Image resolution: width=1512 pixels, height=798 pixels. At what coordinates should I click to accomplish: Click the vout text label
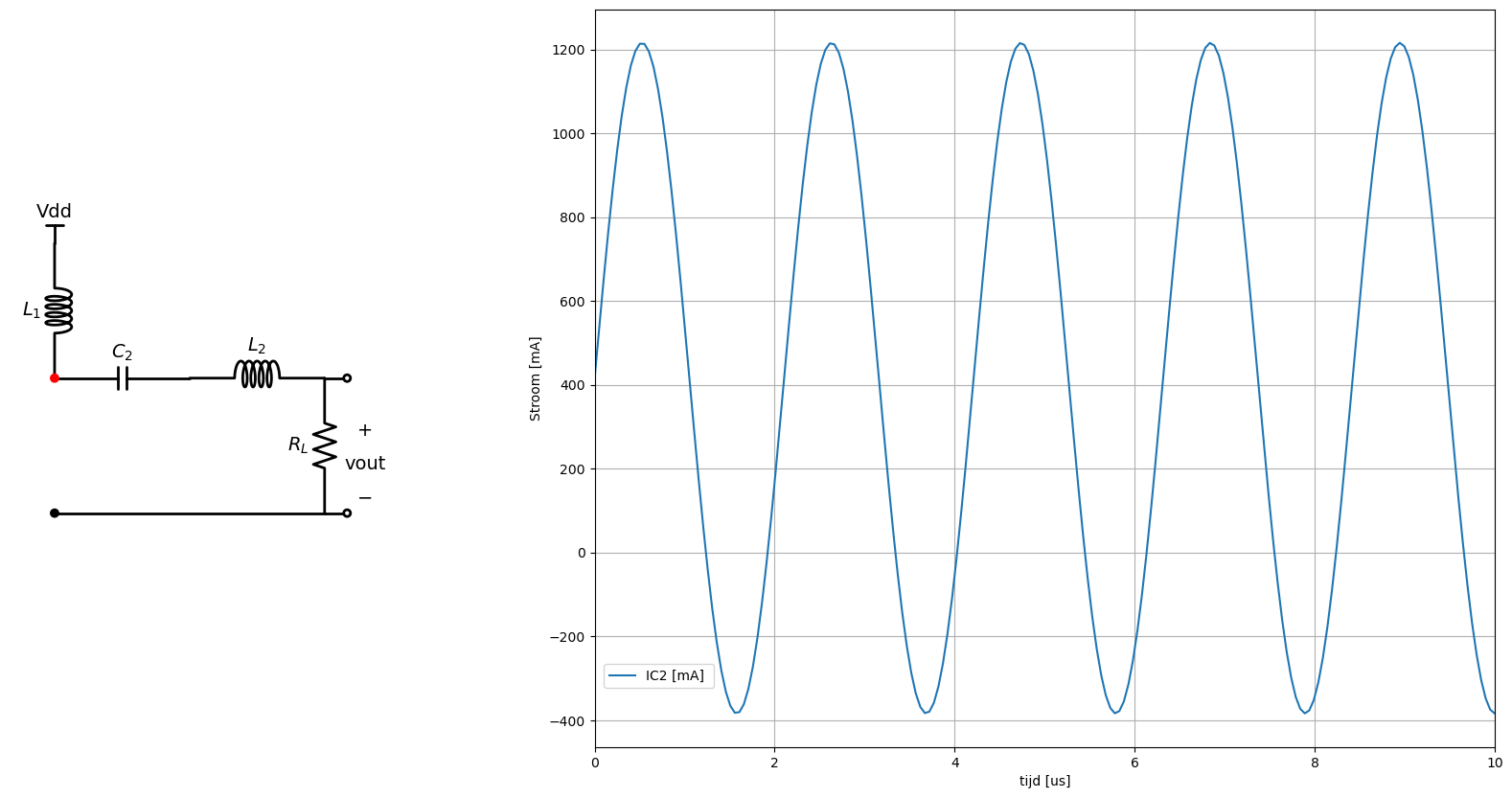[x=365, y=464]
